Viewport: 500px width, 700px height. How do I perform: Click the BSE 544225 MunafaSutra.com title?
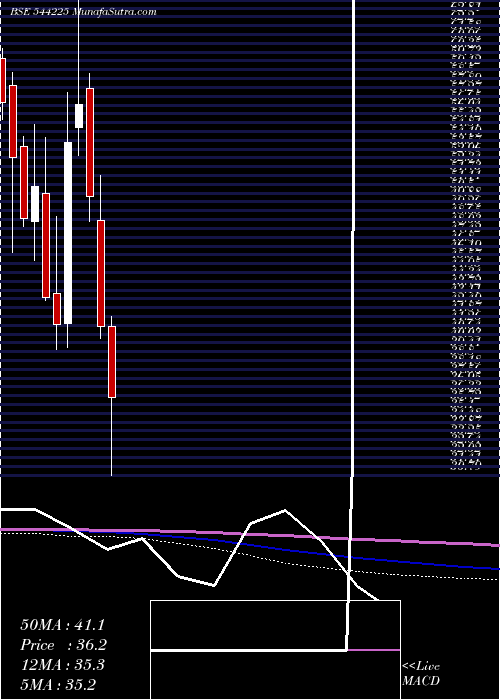tap(83, 12)
